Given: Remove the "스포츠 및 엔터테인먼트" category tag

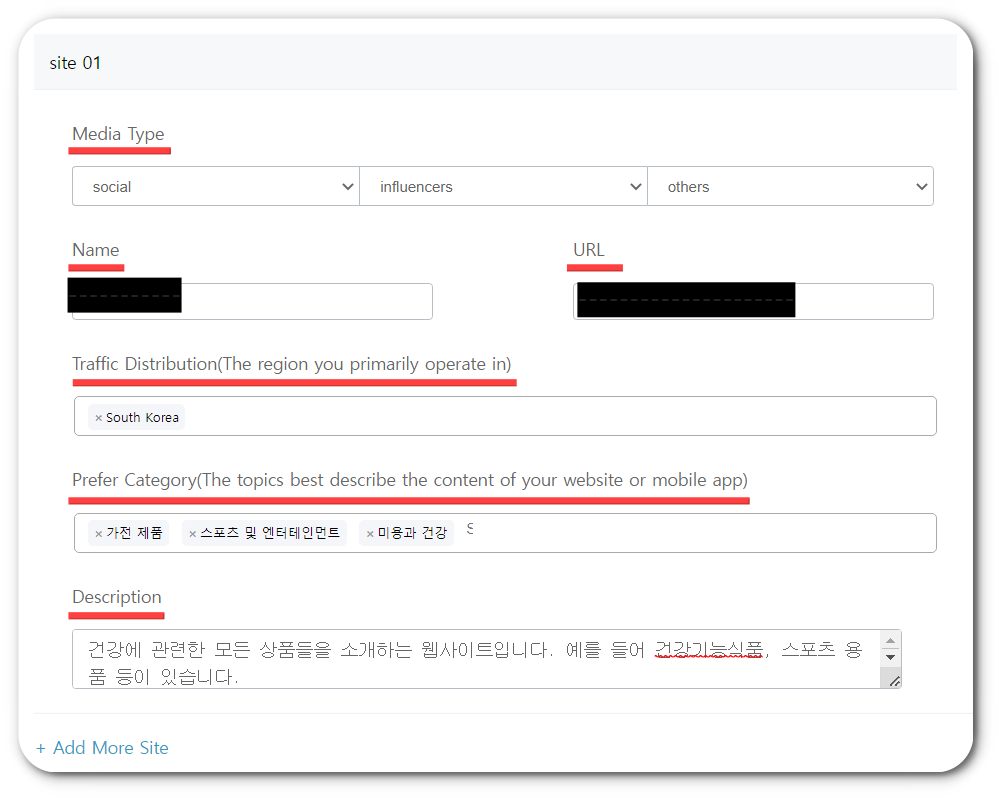Looking at the screenshot, I should point(192,533).
